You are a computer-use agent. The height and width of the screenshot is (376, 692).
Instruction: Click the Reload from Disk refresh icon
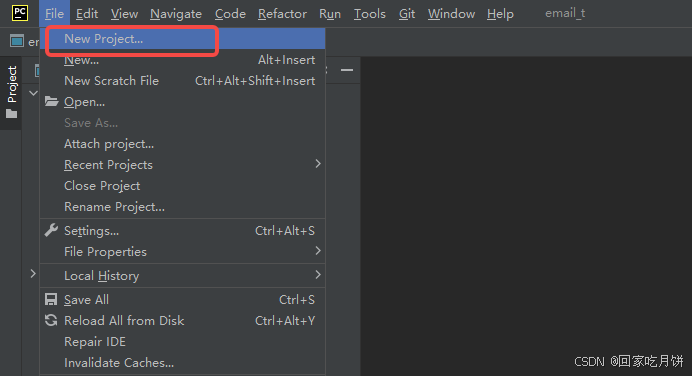coord(51,320)
